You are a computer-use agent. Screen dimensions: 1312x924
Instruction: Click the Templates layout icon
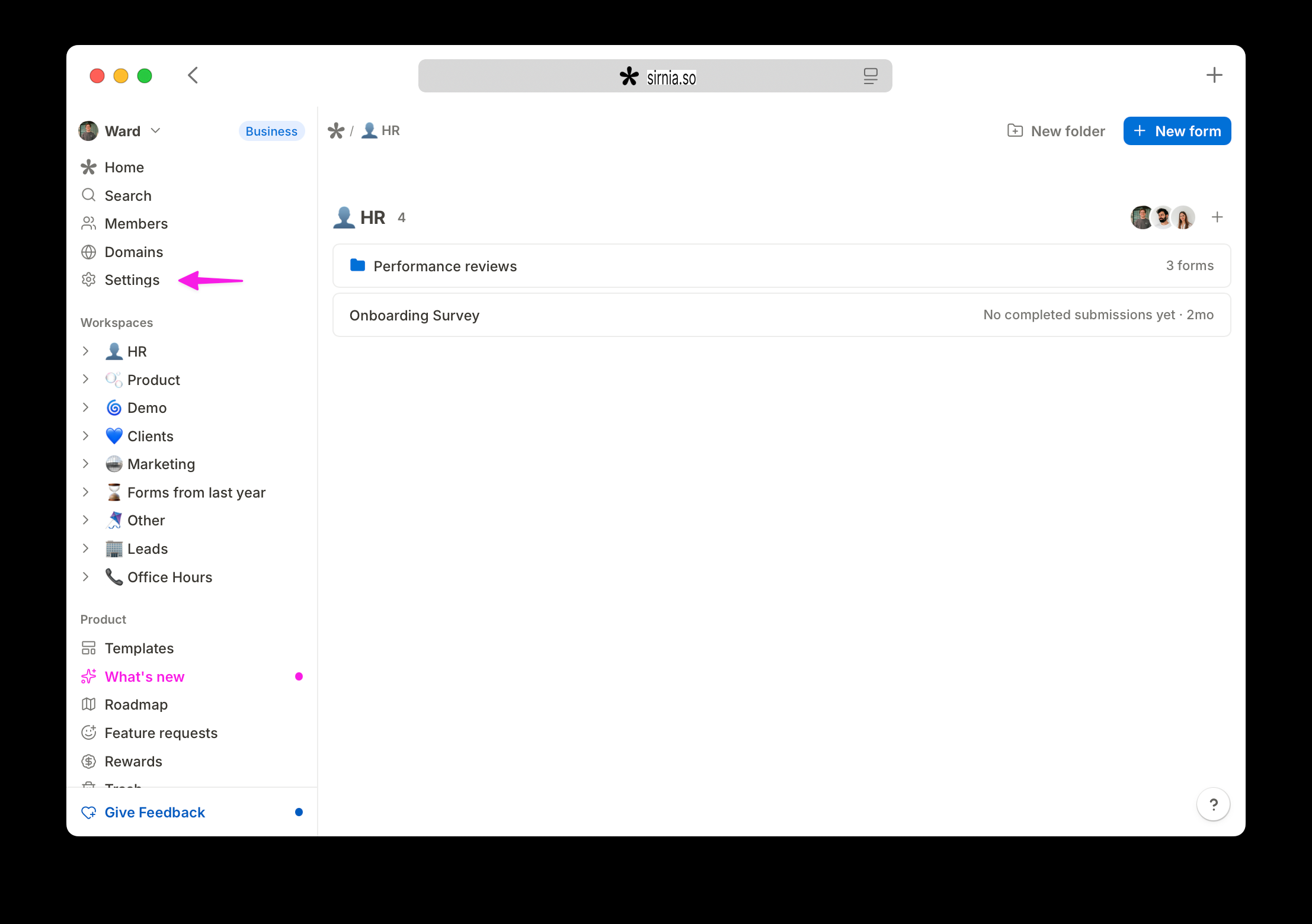point(88,648)
